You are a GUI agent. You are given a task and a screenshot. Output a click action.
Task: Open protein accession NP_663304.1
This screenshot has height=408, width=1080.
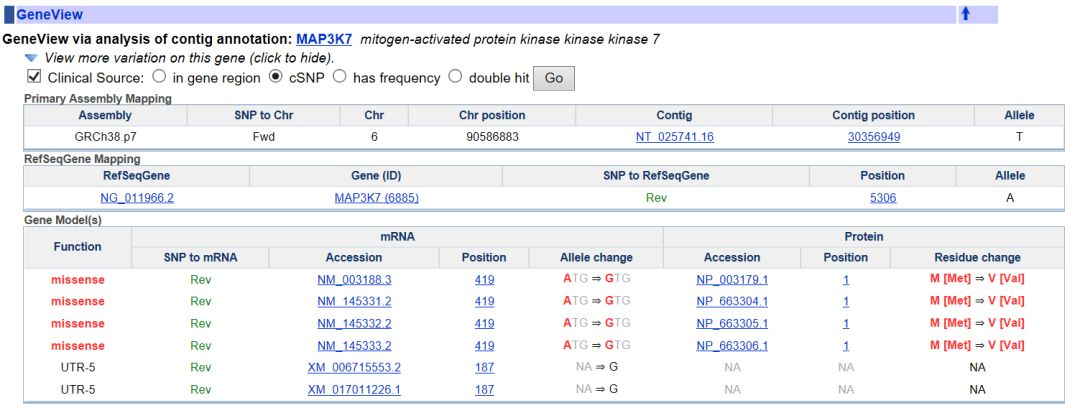[x=732, y=301]
